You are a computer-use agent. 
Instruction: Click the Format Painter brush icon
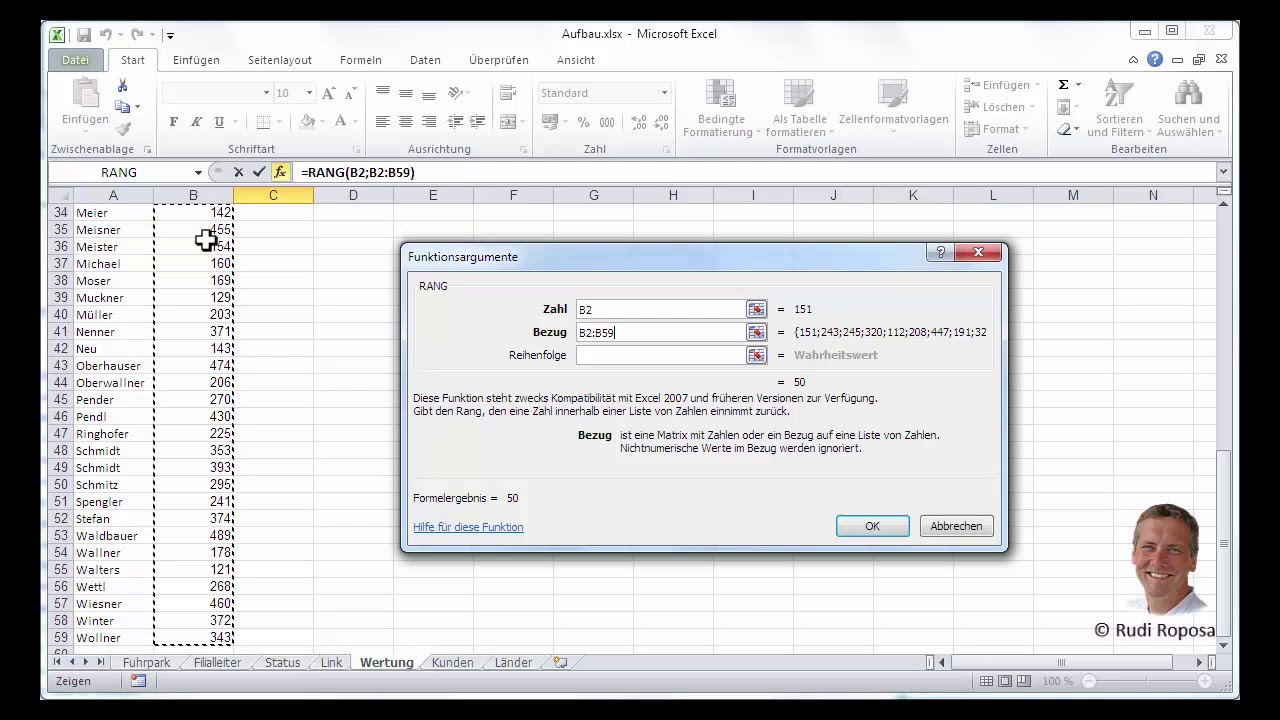(123, 129)
